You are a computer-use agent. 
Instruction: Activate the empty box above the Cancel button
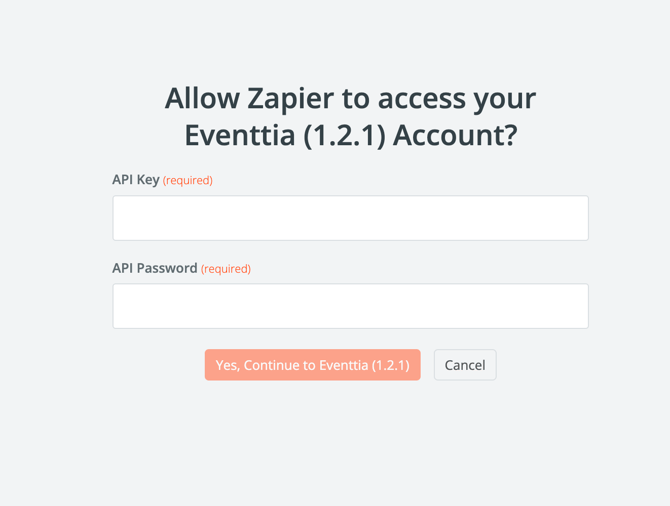(x=350, y=306)
